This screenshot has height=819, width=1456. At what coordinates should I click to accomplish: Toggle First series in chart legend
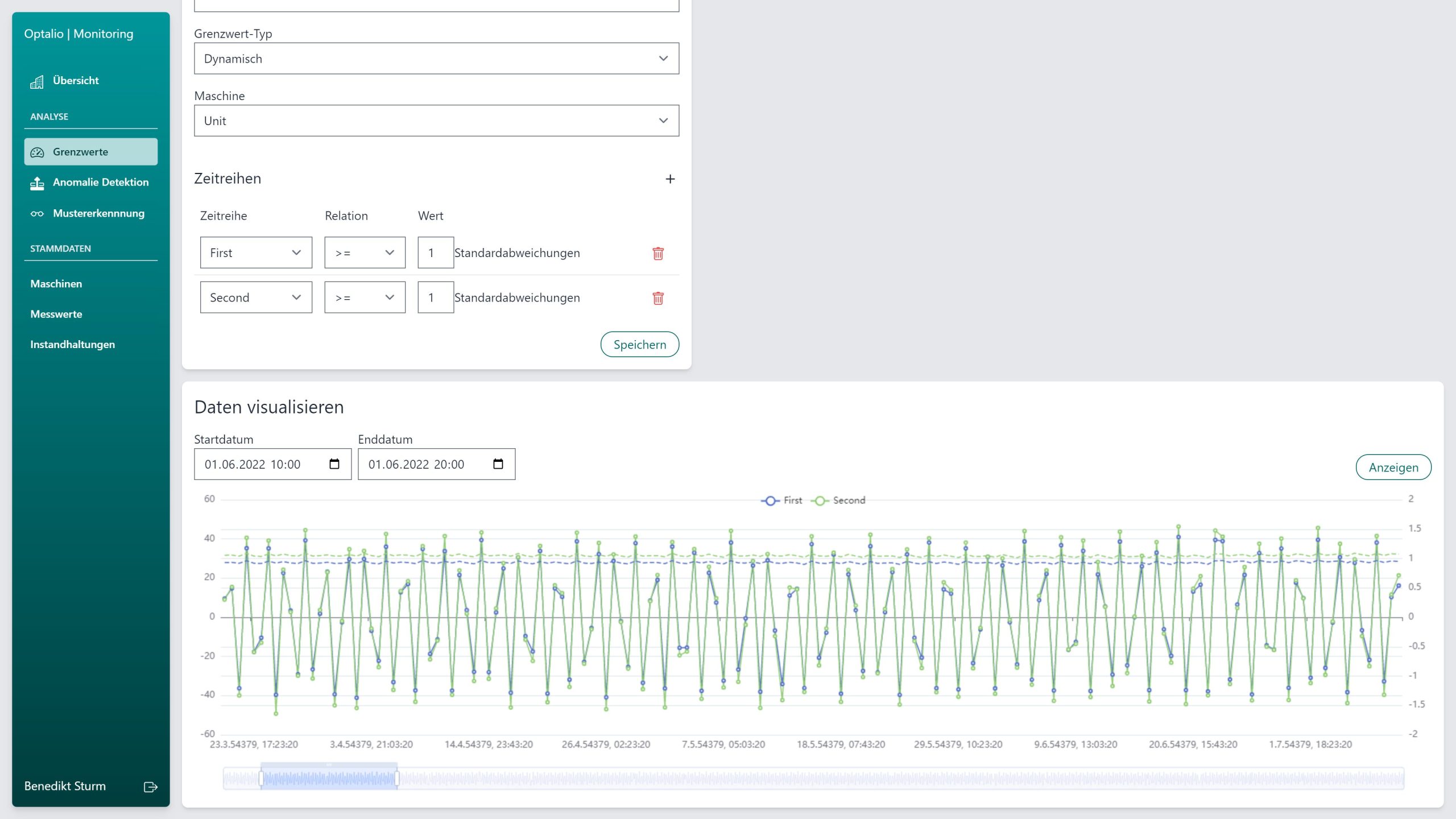point(781,500)
